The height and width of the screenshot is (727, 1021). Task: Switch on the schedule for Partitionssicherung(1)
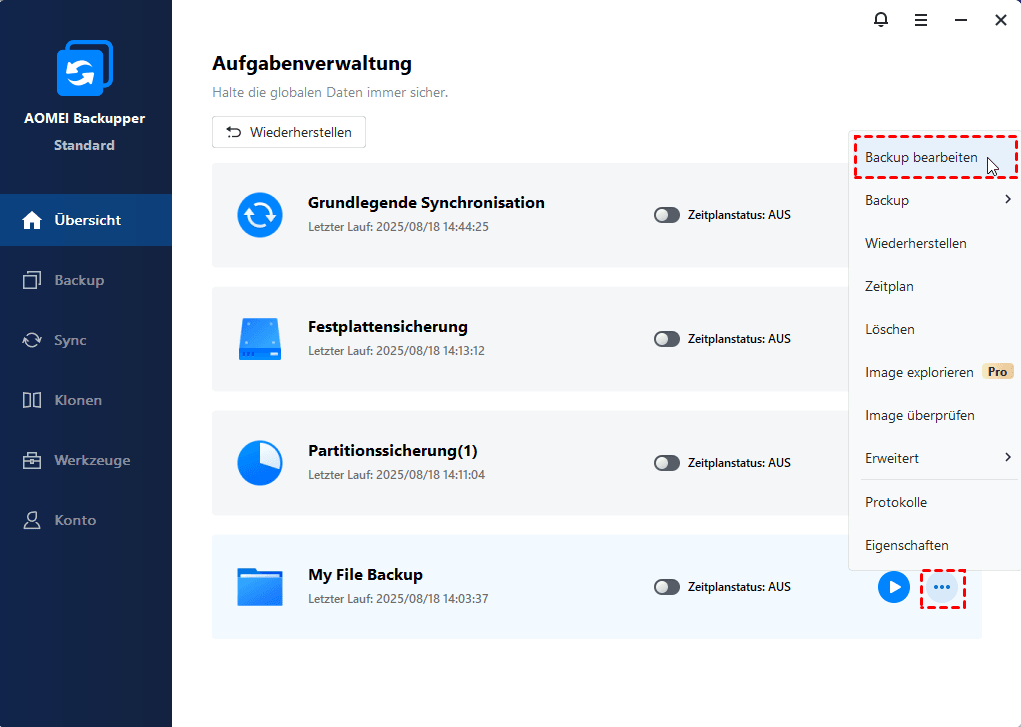click(666, 462)
